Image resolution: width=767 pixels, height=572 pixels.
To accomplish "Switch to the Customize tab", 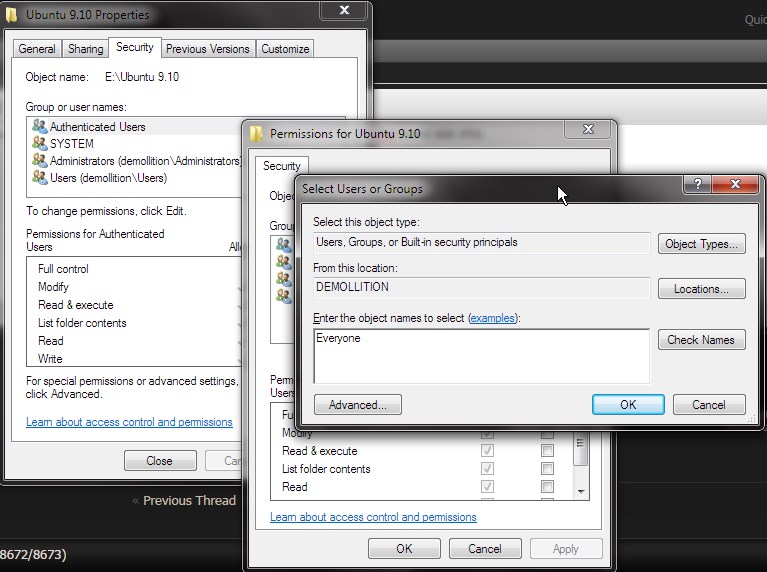I will 285,49.
